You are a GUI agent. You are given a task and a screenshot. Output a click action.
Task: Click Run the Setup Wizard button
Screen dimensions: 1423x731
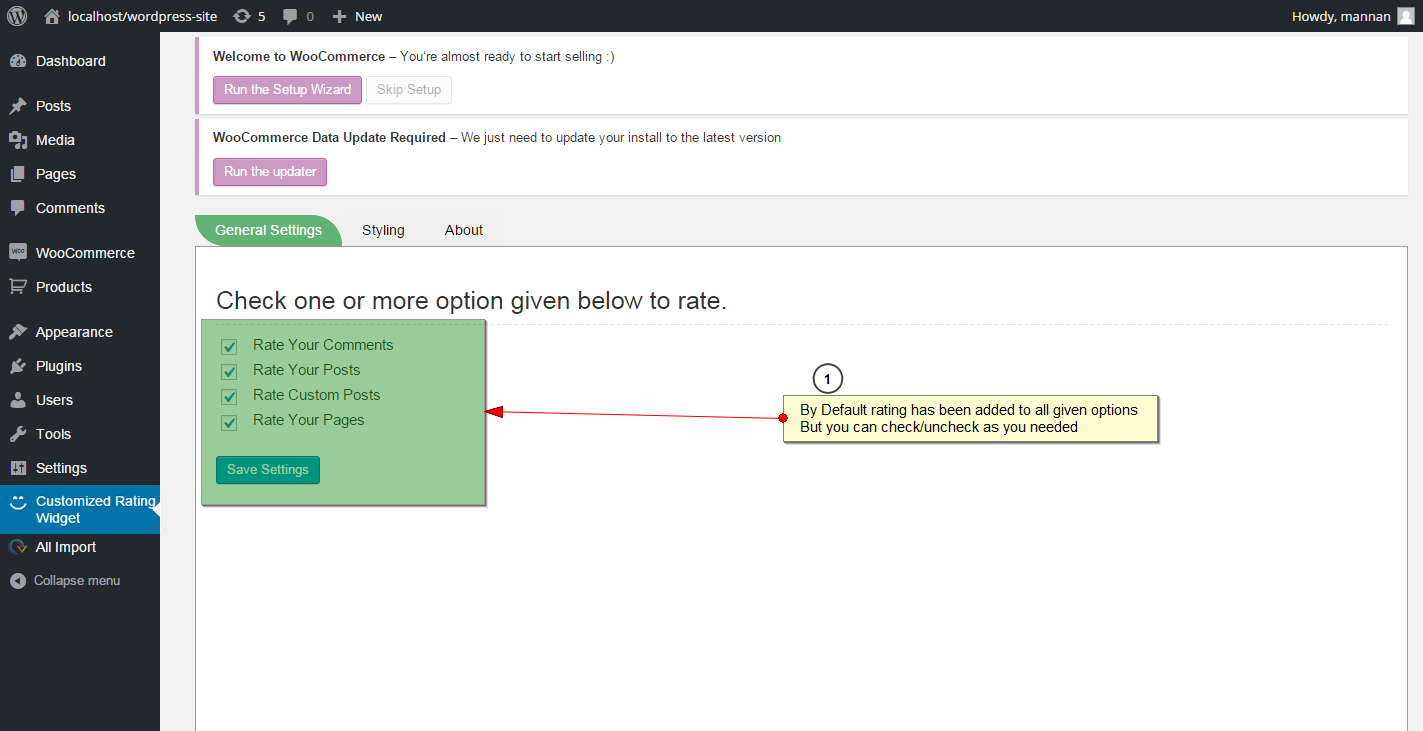pos(287,90)
